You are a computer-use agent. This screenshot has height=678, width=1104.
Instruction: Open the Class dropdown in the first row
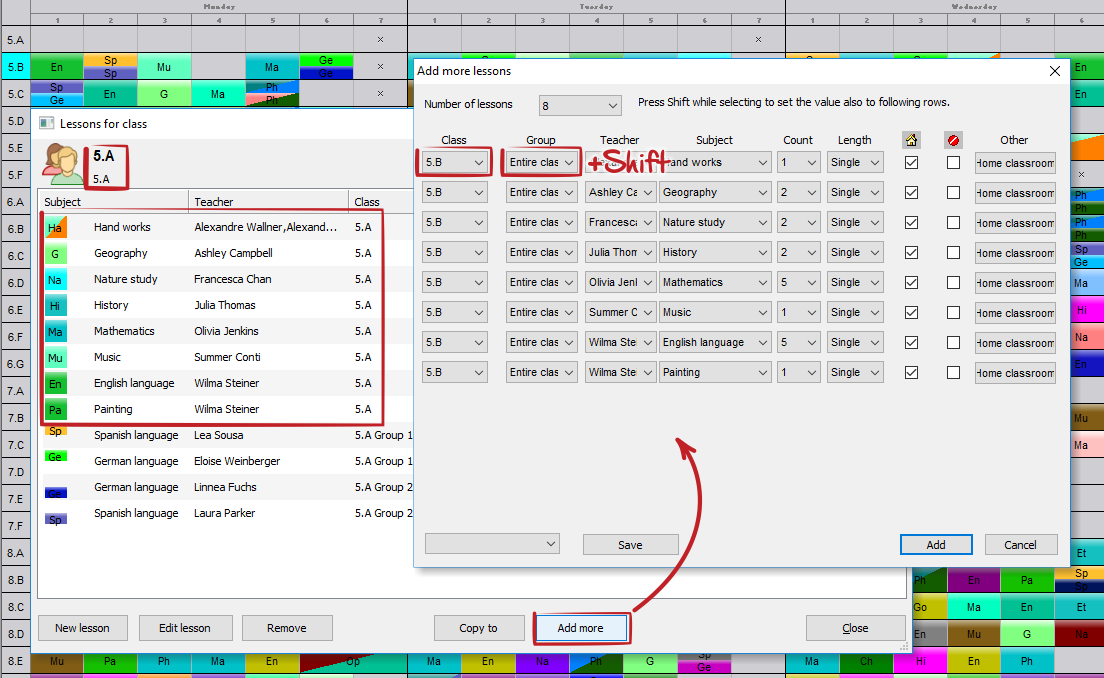click(x=455, y=162)
